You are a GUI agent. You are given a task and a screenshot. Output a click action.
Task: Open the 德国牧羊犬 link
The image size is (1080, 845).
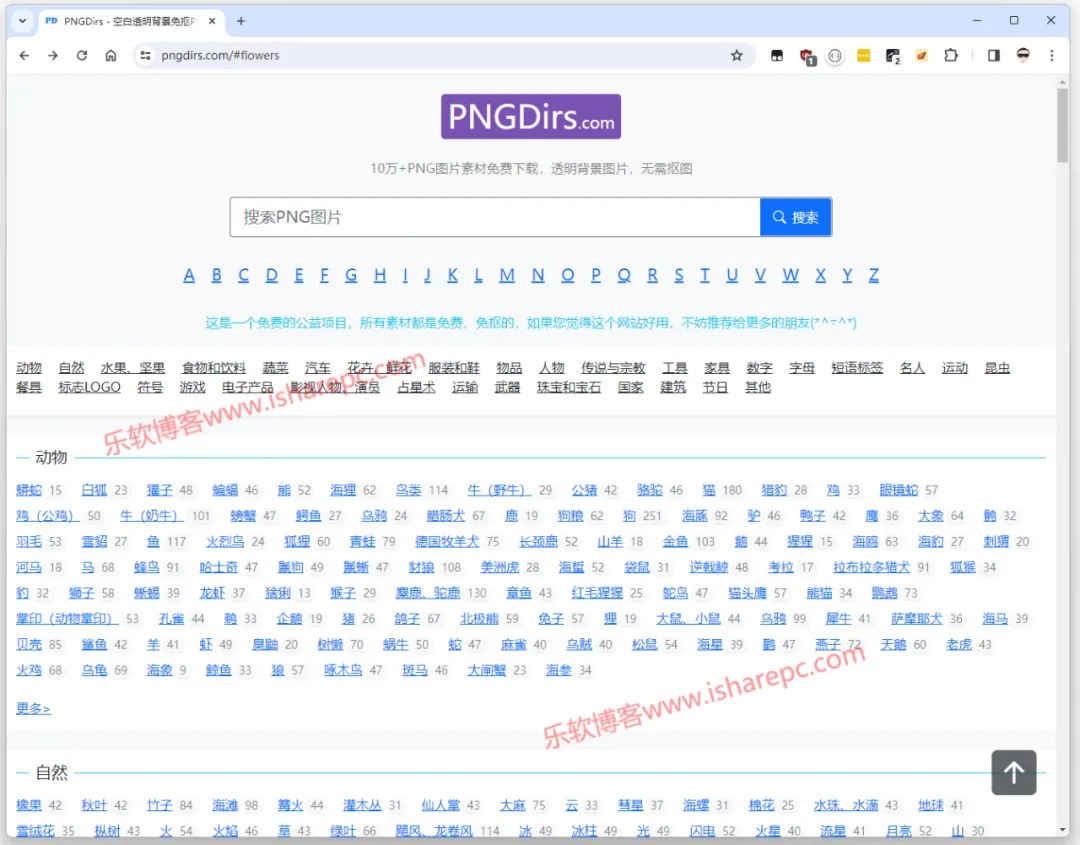click(x=447, y=542)
